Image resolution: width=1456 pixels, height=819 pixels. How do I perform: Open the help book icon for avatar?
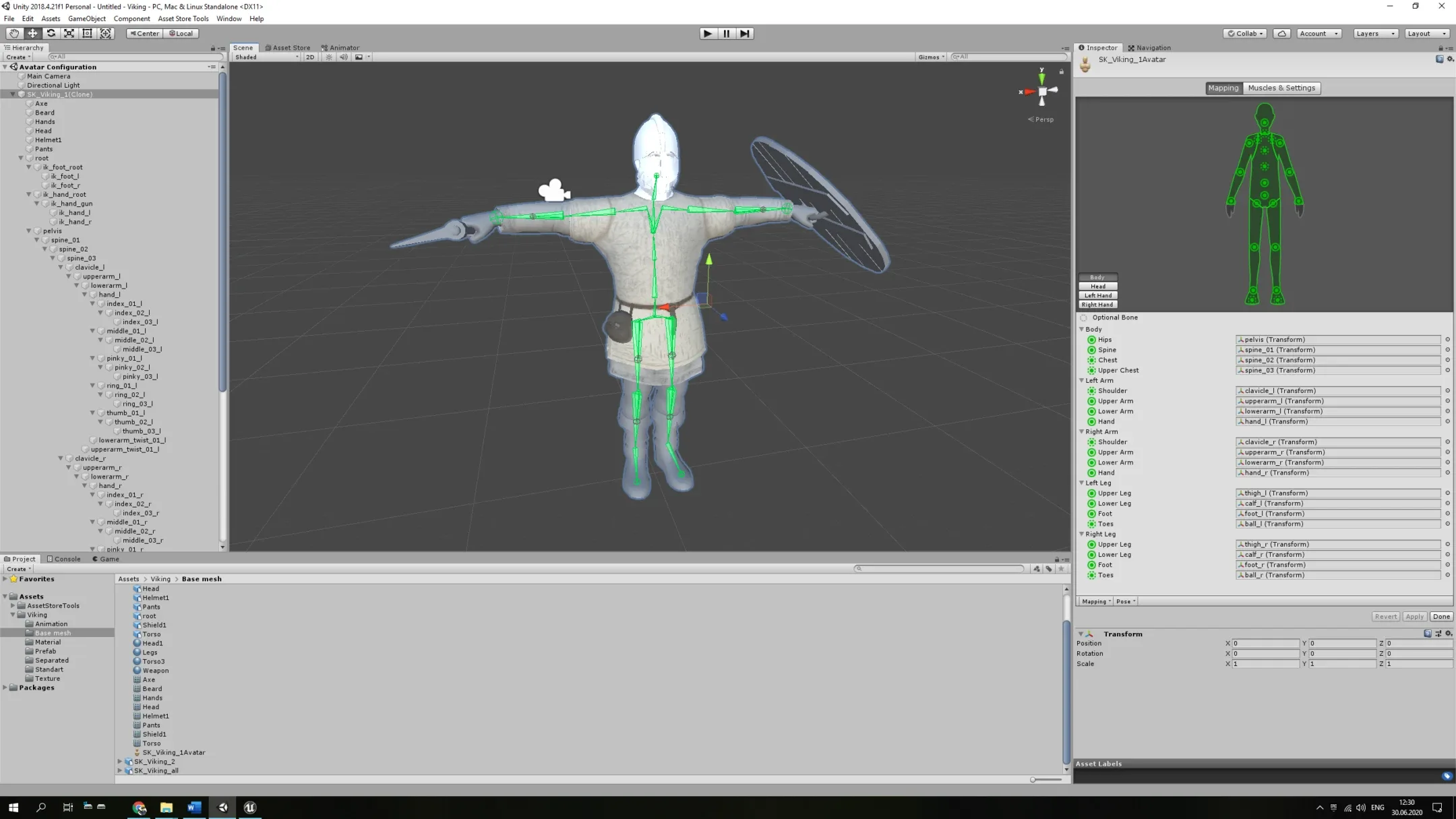[x=1439, y=59]
